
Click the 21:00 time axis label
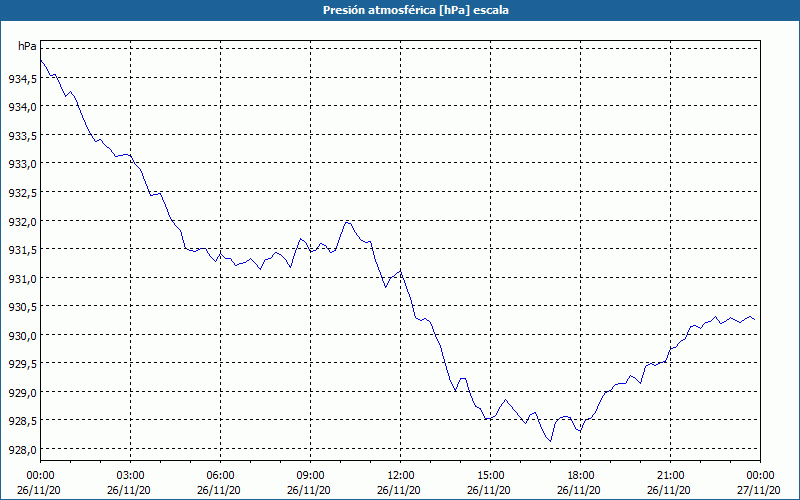click(670, 475)
